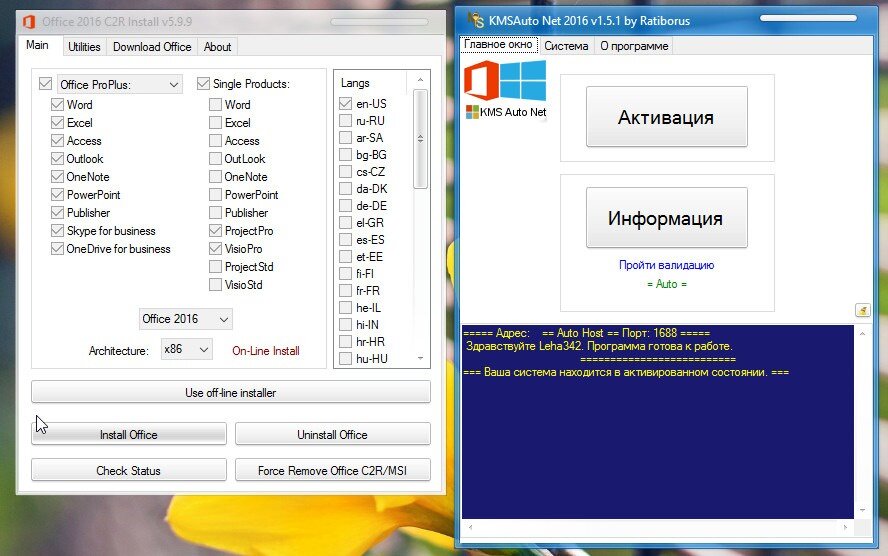Image resolution: width=888 pixels, height=556 pixels.
Task: Open the About tab
Action: point(217,46)
